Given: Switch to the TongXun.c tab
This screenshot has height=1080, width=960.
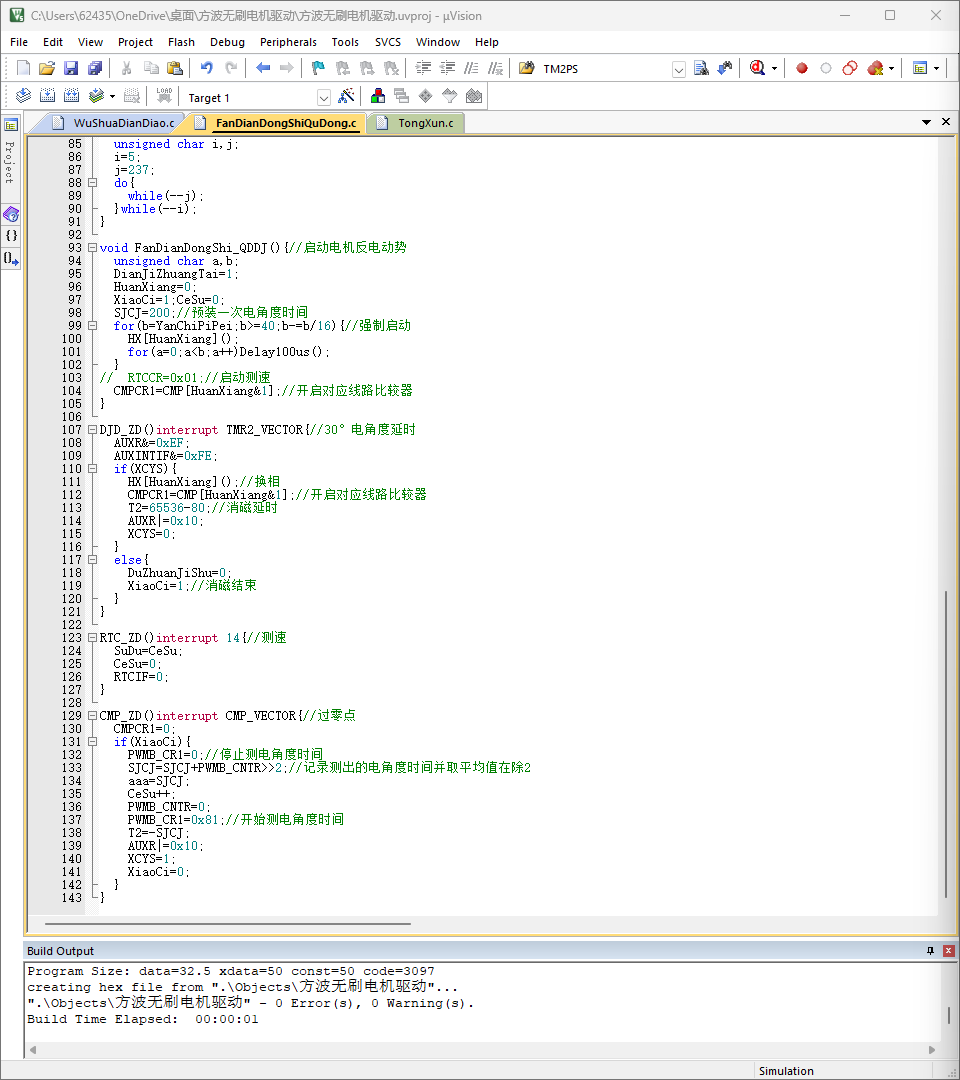Looking at the screenshot, I should pyautogui.click(x=417, y=123).
